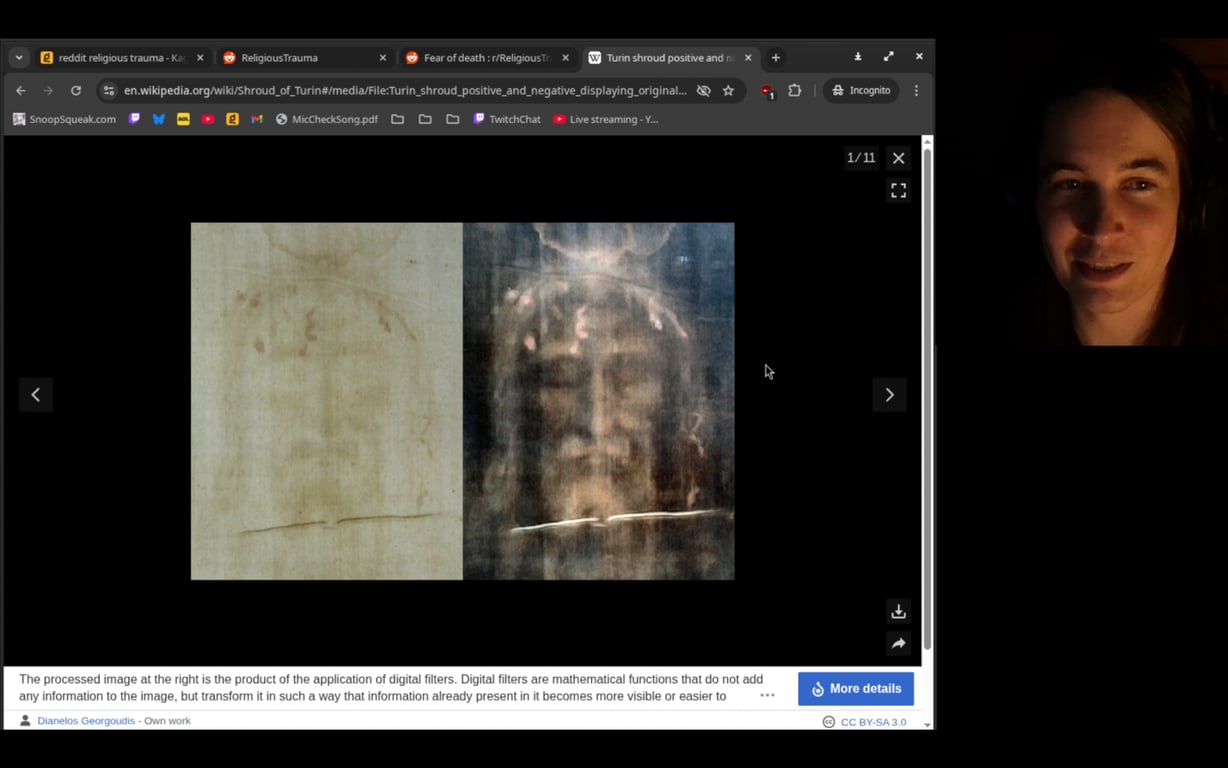Click the shroud positive and negative image
Screen dimensions: 1228x768
[x=463, y=401]
